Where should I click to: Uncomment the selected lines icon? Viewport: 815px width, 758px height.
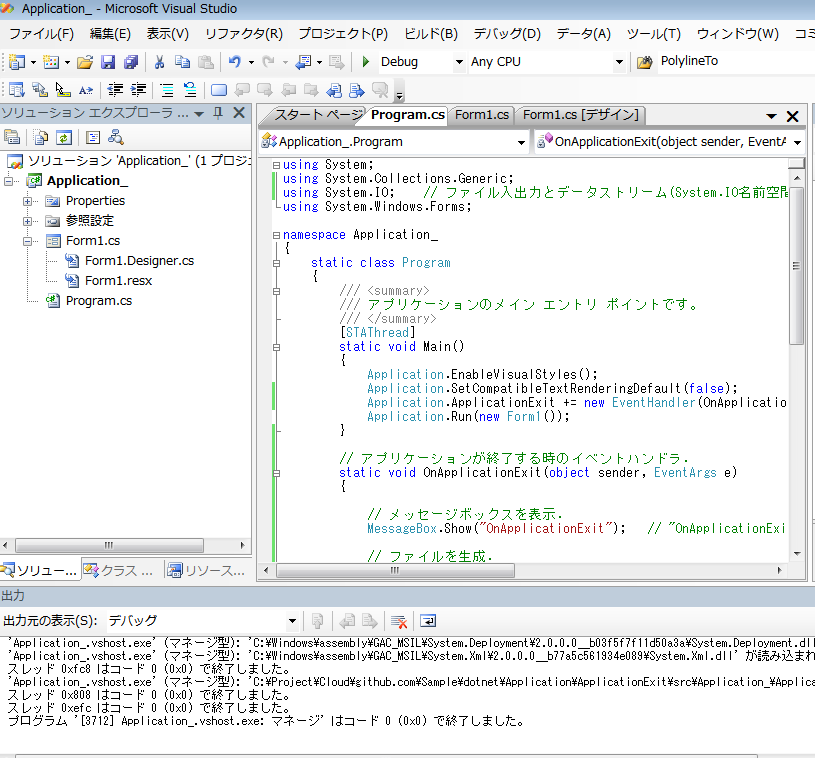(190, 90)
